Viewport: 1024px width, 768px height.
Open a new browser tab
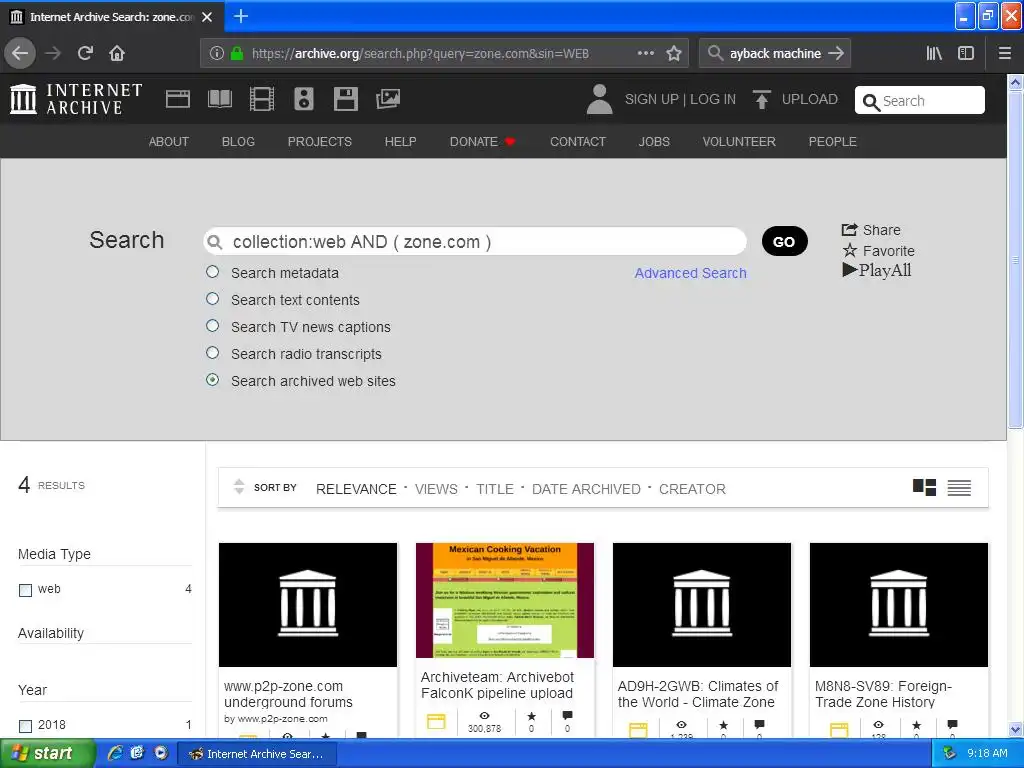[x=240, y=16]
